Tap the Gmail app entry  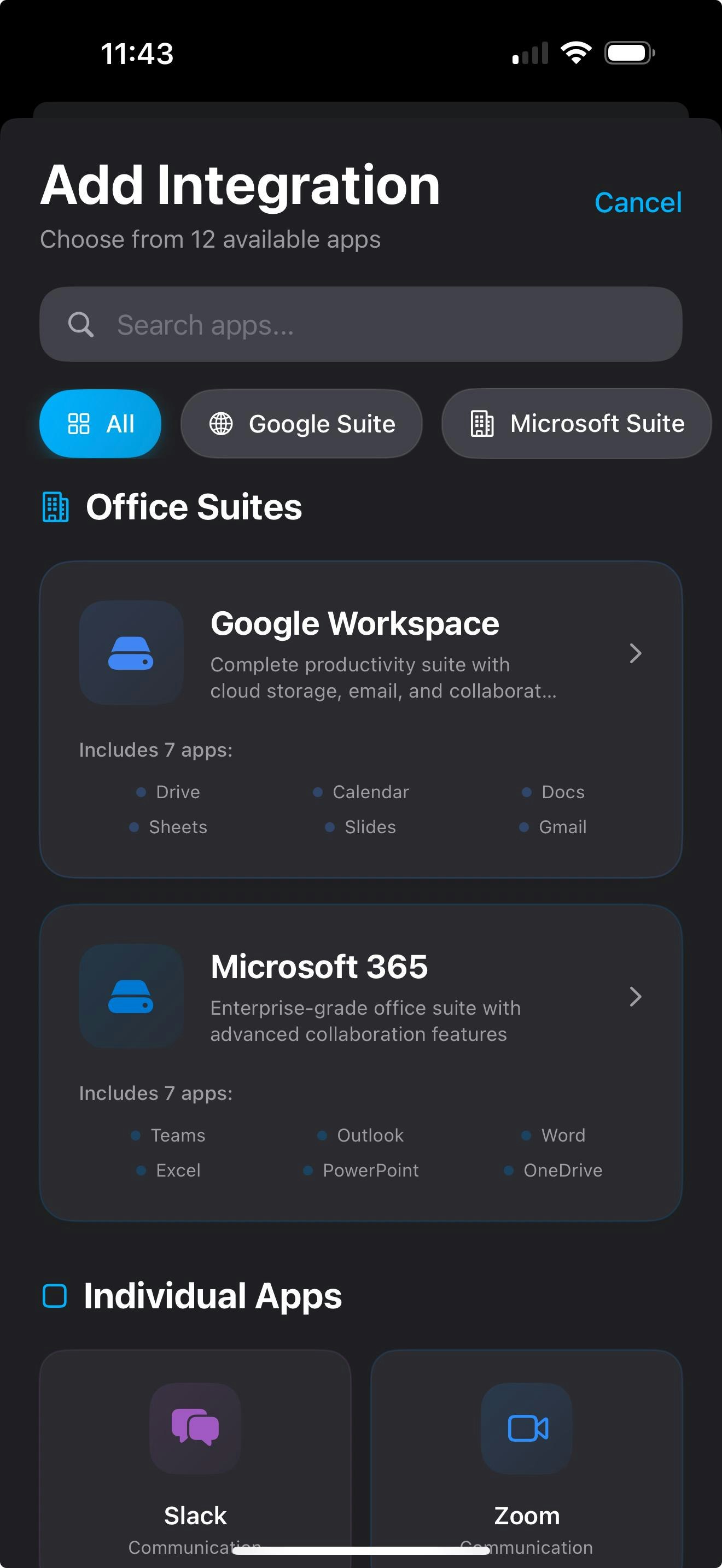tap(554, 827)
